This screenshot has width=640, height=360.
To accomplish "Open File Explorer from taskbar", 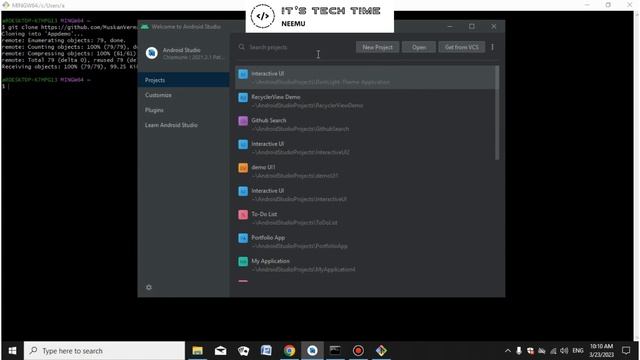I will (198, 351).
